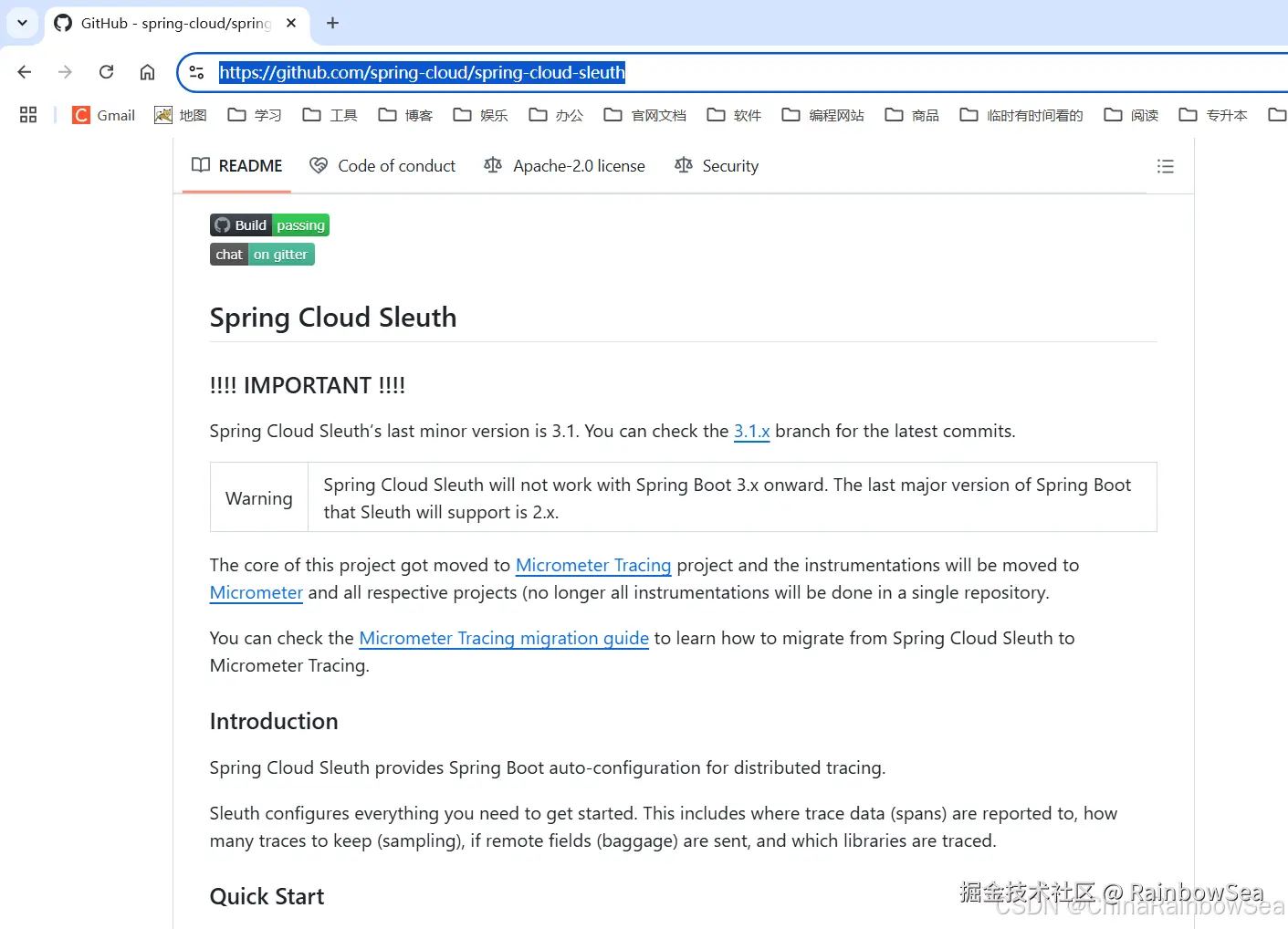Go forward to the next page
This screenshot has height=929, width=1288.
click(65, 72)
